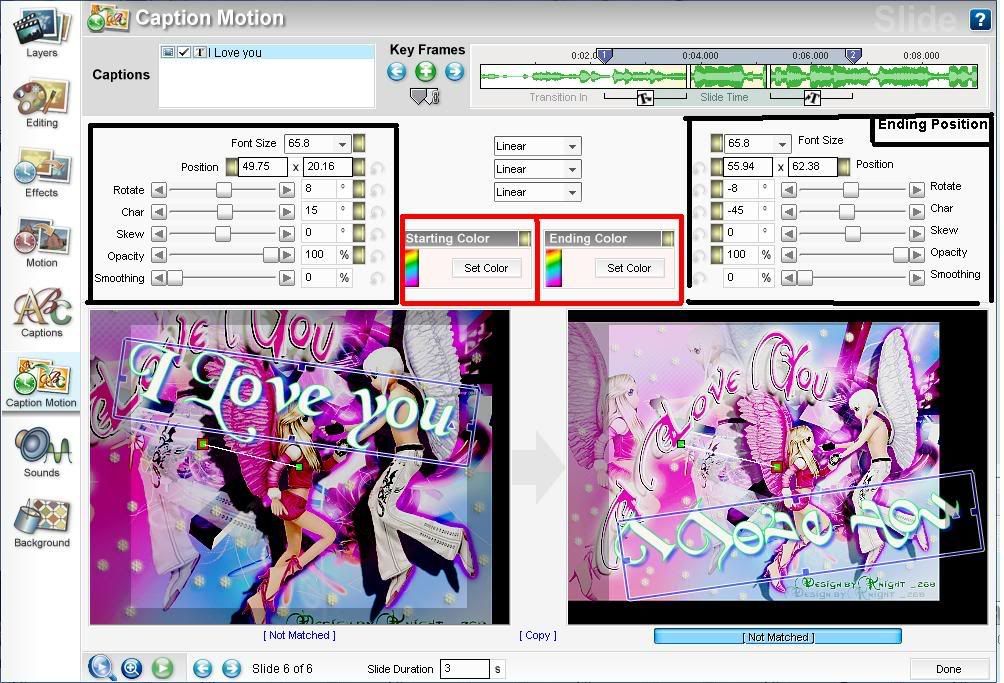This screenshot has width=1004, height=683.
Task: Open help with the question mark icon
Action: 980,19
